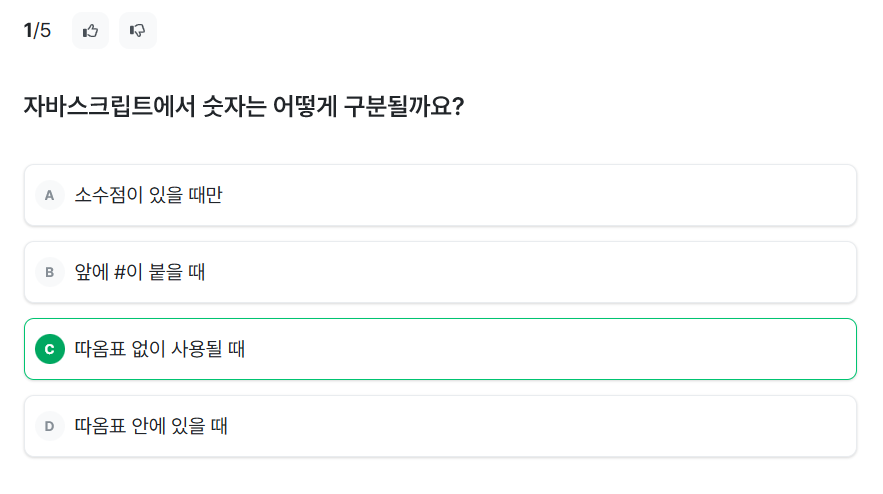
Task: Click the thumbs up icon
Action: coord(90,31)
